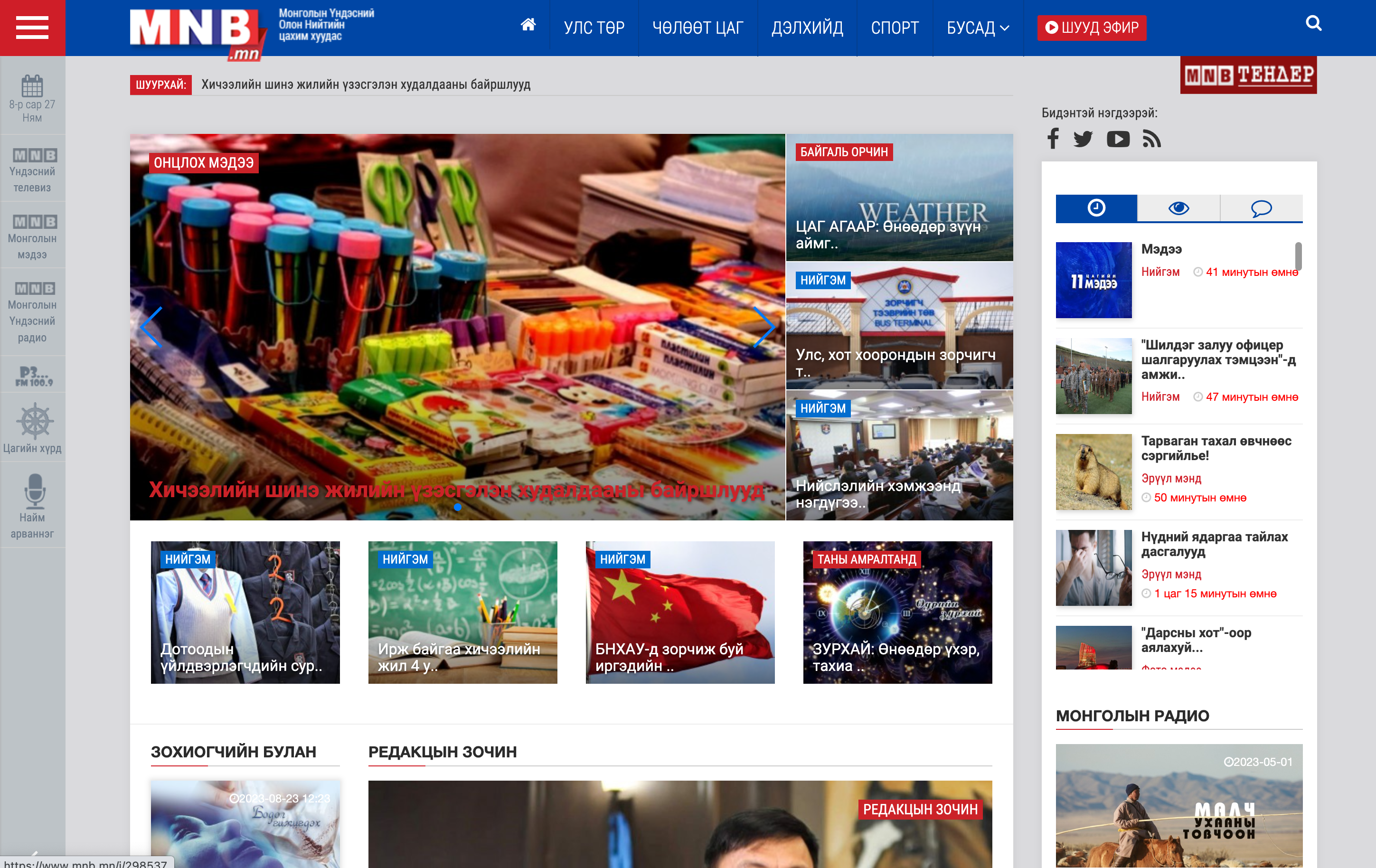
Task: Go to the previous slide arrow
Action: point(151,327)
